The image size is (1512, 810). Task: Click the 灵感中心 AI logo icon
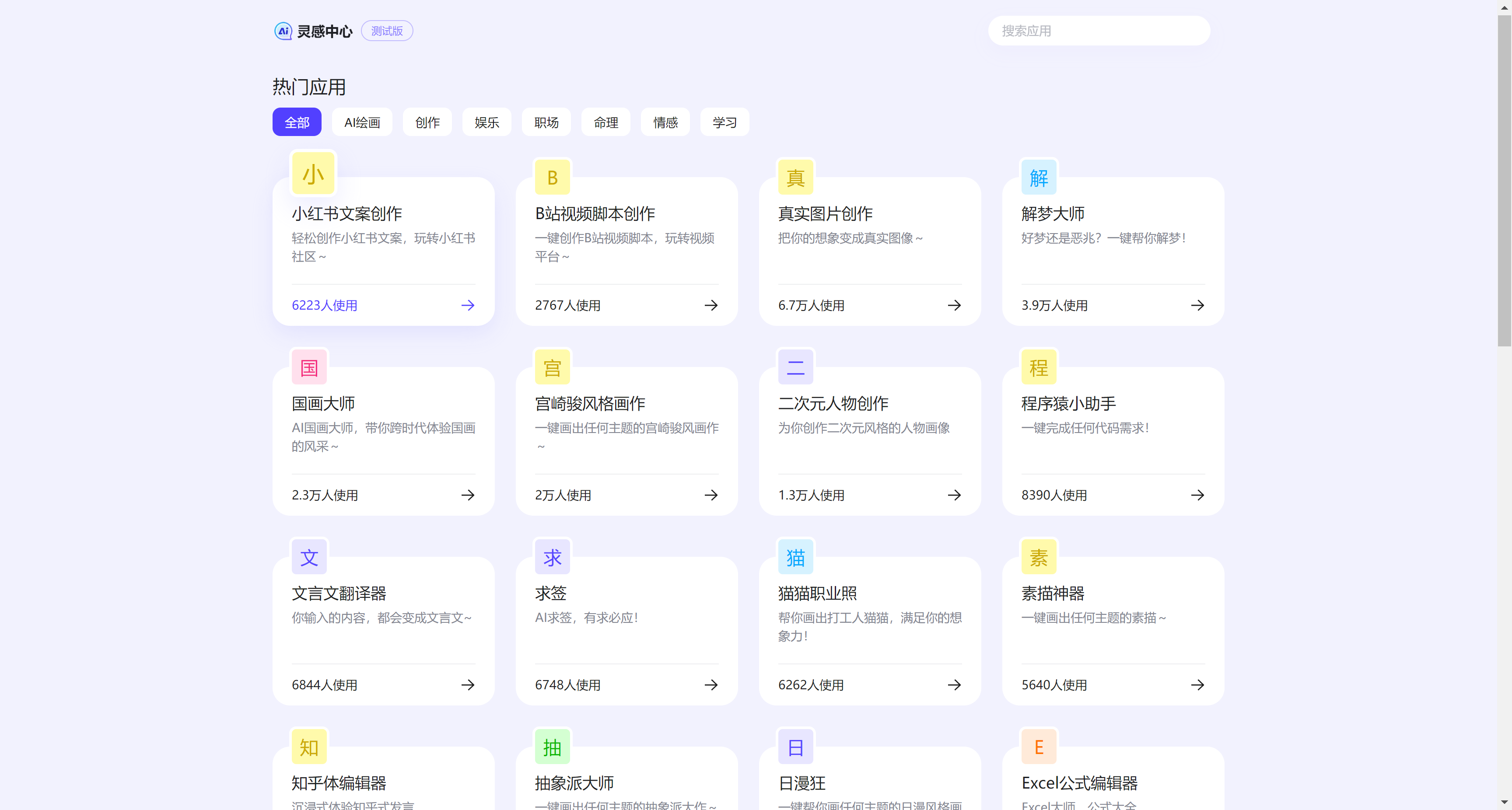[x=283, y=31]
